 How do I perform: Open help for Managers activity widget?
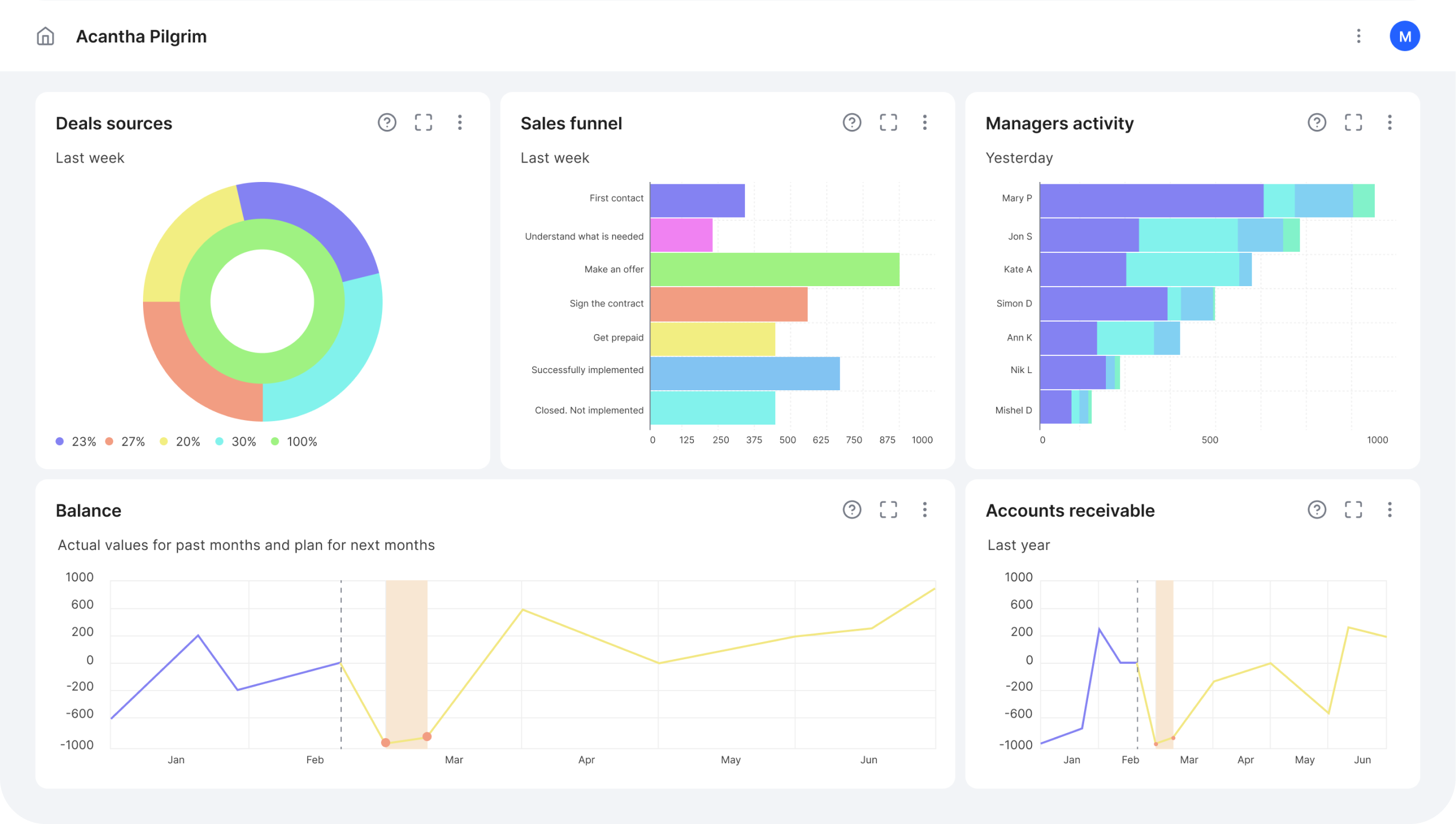1316,122
